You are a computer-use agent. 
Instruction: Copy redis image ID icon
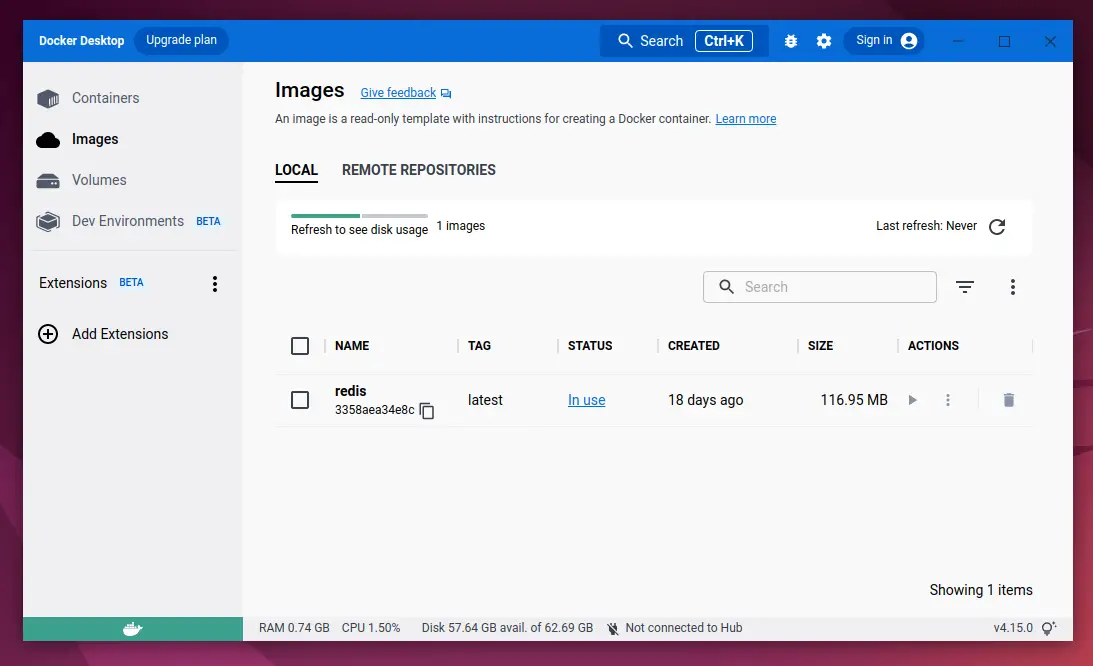click(427, 411)
